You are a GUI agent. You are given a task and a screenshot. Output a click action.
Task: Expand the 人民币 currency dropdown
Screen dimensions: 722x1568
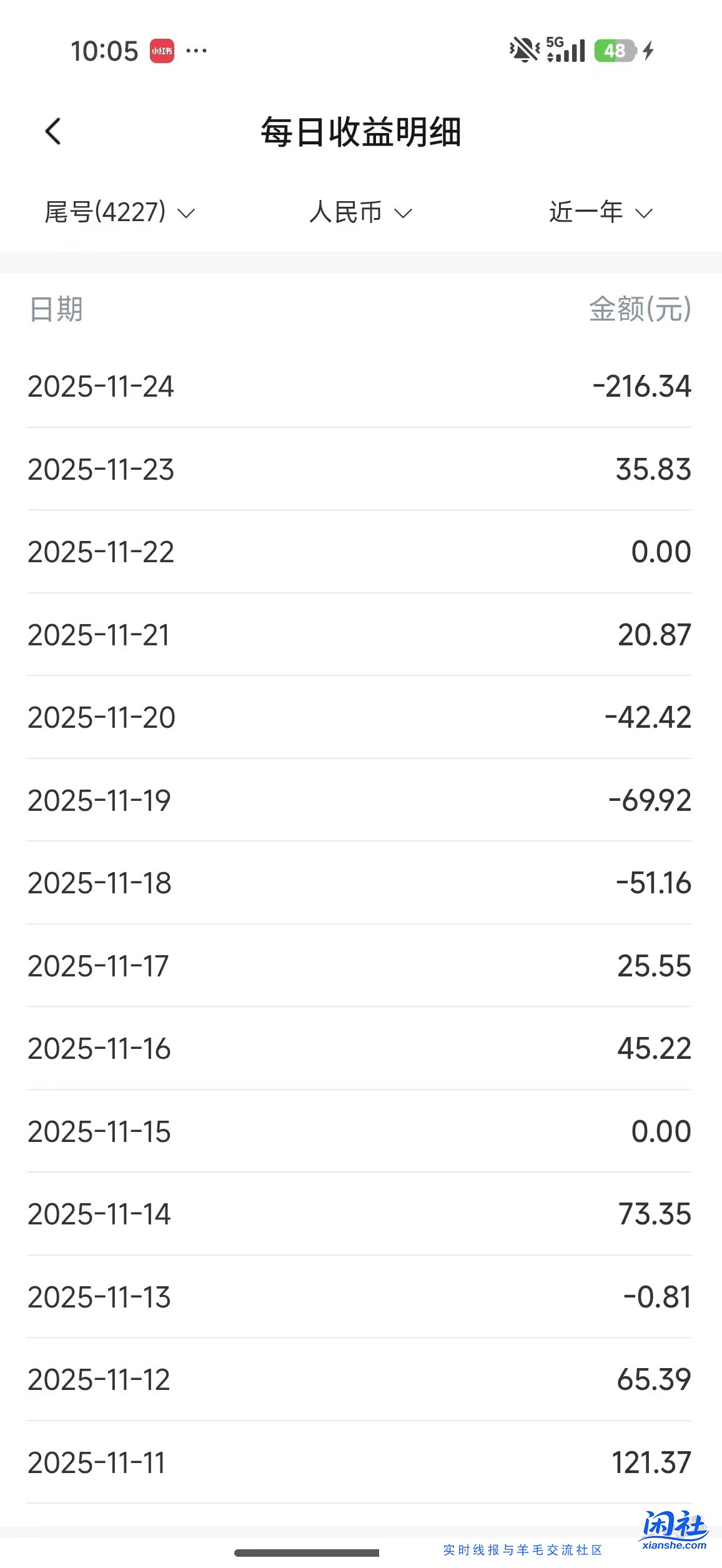(x=360, y=212)
